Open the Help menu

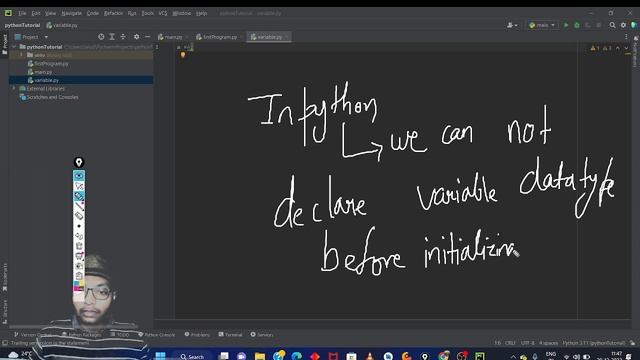[x=201, y=13]
